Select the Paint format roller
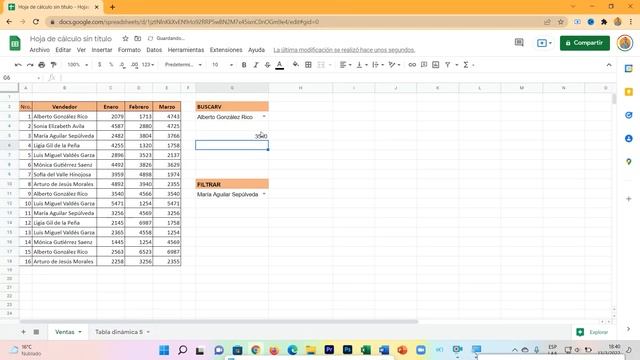 click(53, 65)
